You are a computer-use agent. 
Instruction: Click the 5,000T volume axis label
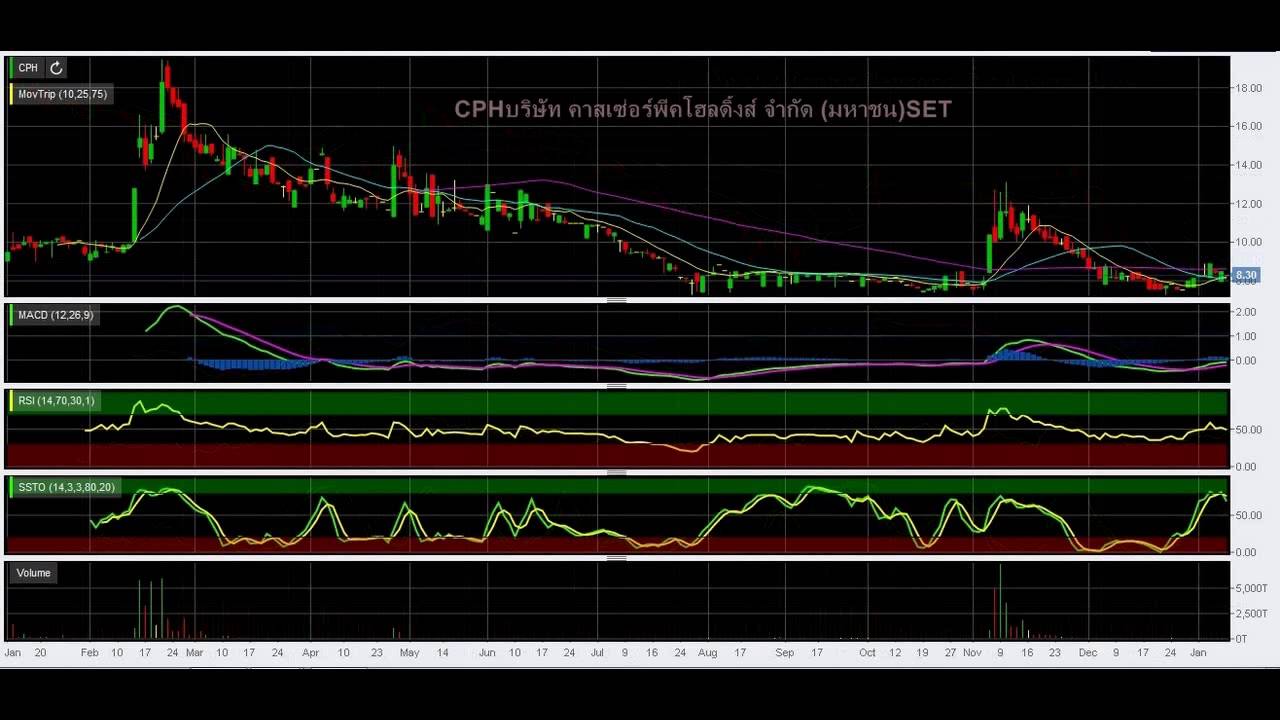click(x=1251, y=589)
